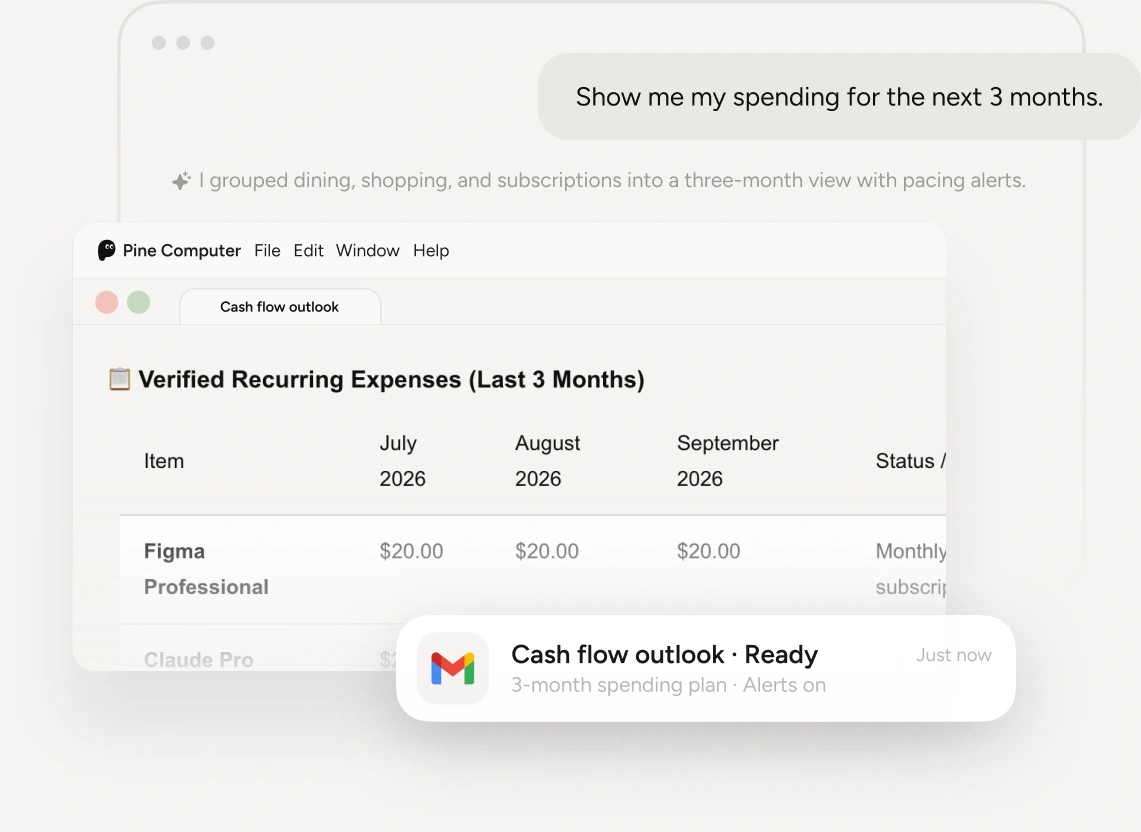Click the assistant reply about pacing alerts
Viewport: 1141px width, 832px height.
pyautogui.click(x=612, y=181)
